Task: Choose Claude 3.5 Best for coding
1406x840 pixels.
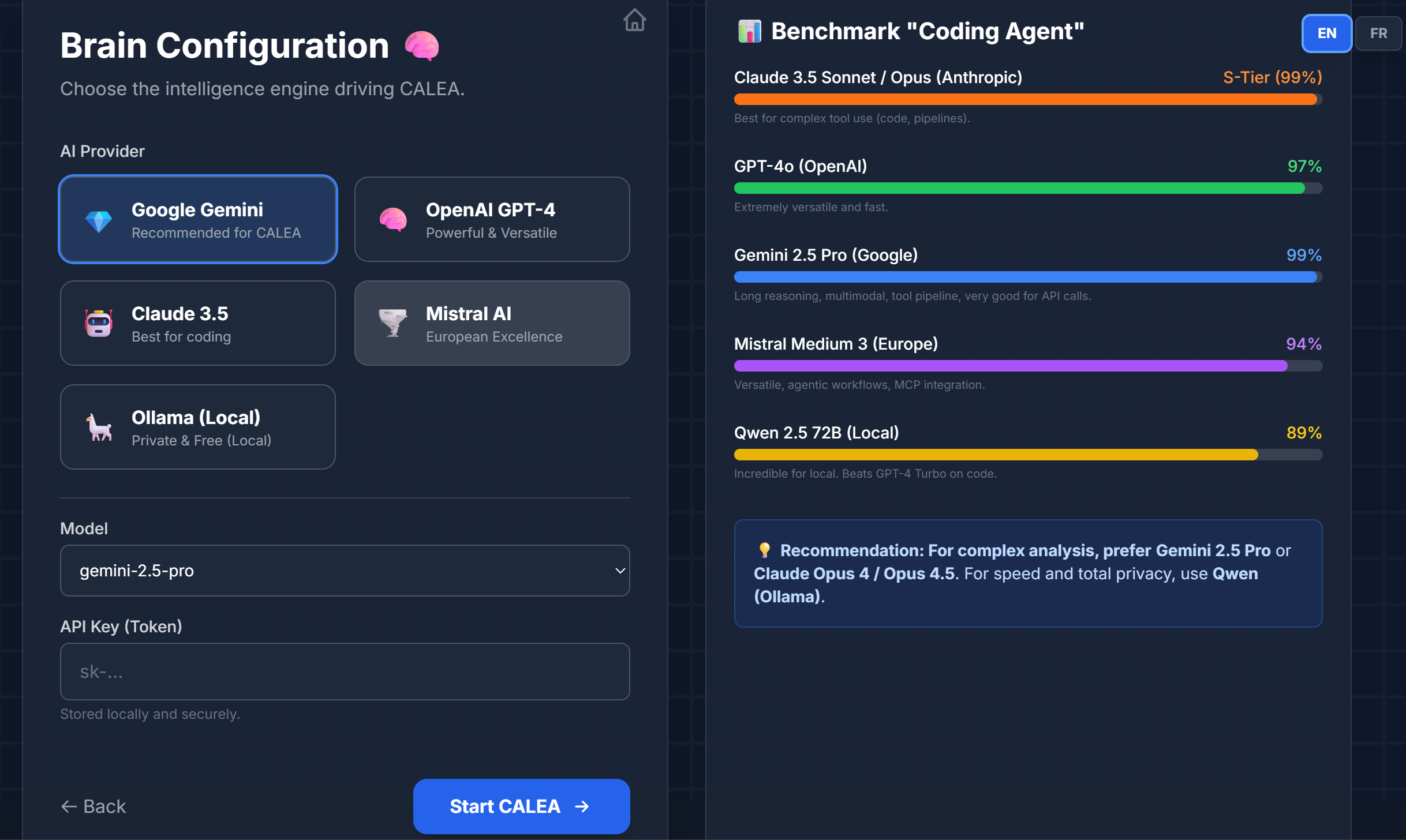Action: 198,323
